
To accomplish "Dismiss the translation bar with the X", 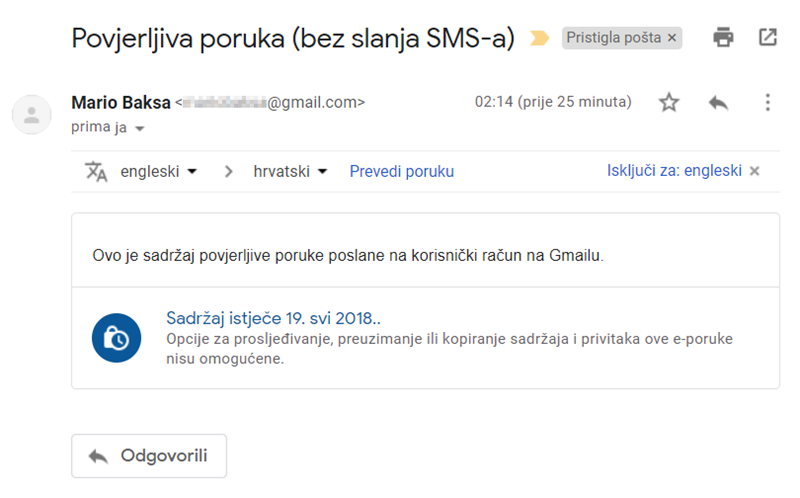I will pyautogui.click(x=755, y=171).
